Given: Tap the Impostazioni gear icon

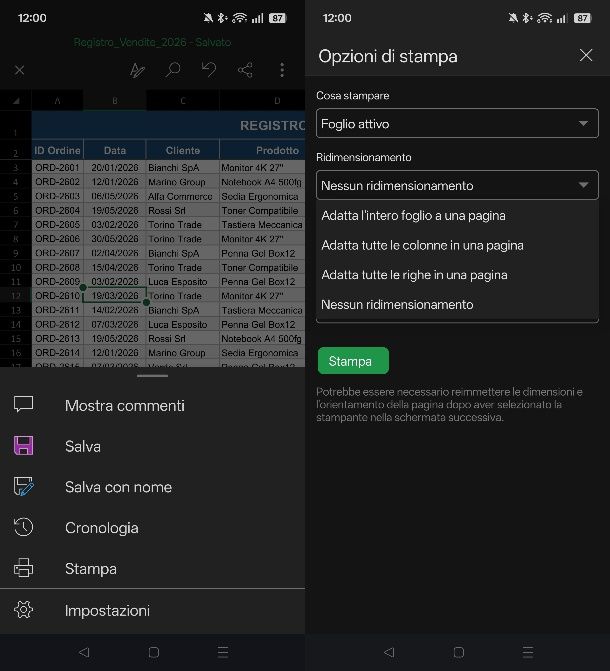Looking at the screenshot, I should click(x=24, y=609).
